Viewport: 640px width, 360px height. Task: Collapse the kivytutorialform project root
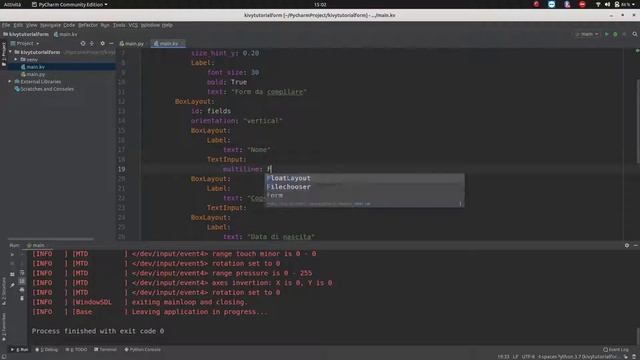coord(11,52)
